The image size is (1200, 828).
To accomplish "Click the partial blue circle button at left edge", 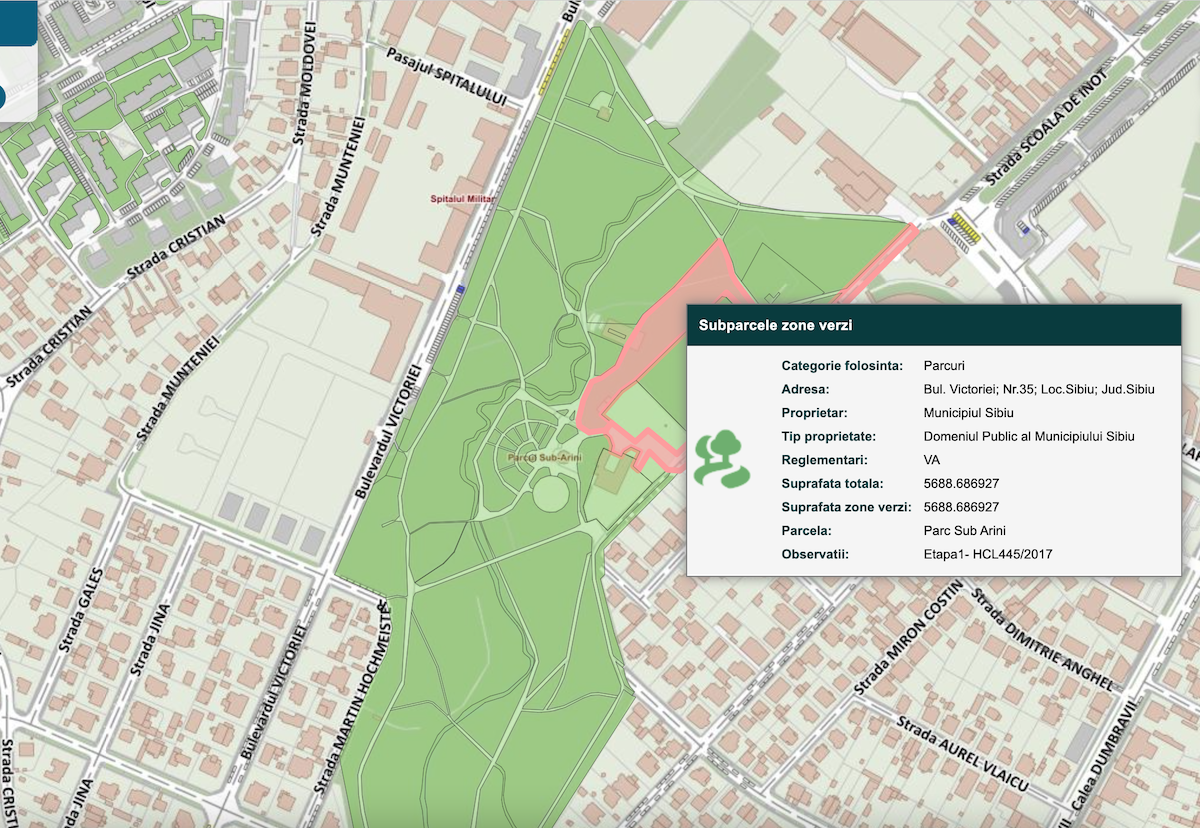I will (x=3, y=96).
